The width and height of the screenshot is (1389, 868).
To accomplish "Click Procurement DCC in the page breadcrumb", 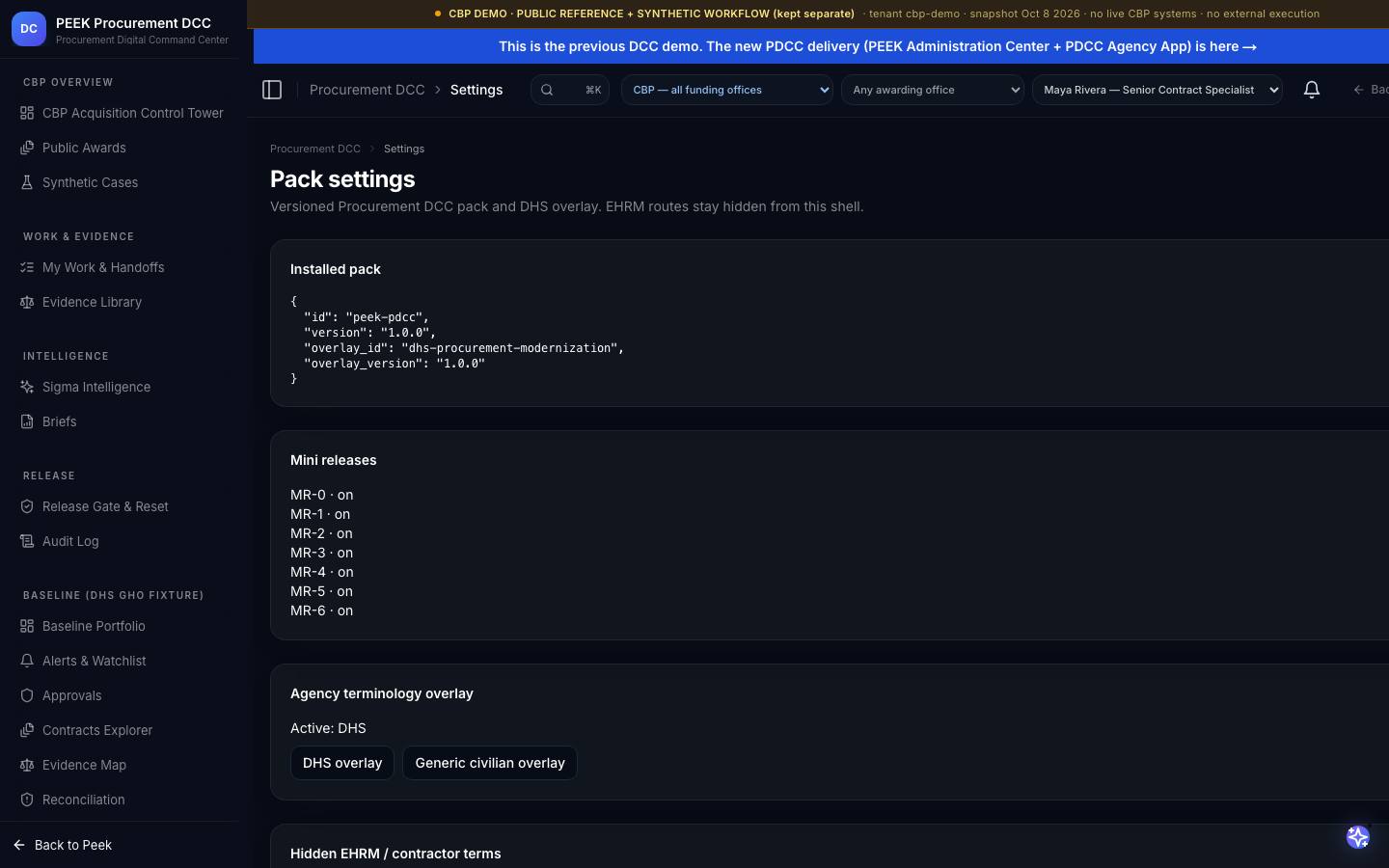I will point(315,149).
